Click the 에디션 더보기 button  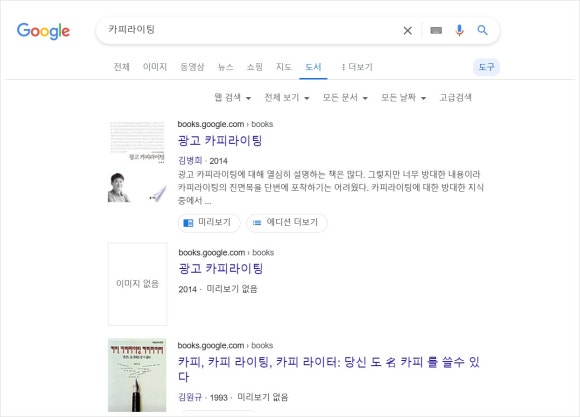click(x=287, y=223)
